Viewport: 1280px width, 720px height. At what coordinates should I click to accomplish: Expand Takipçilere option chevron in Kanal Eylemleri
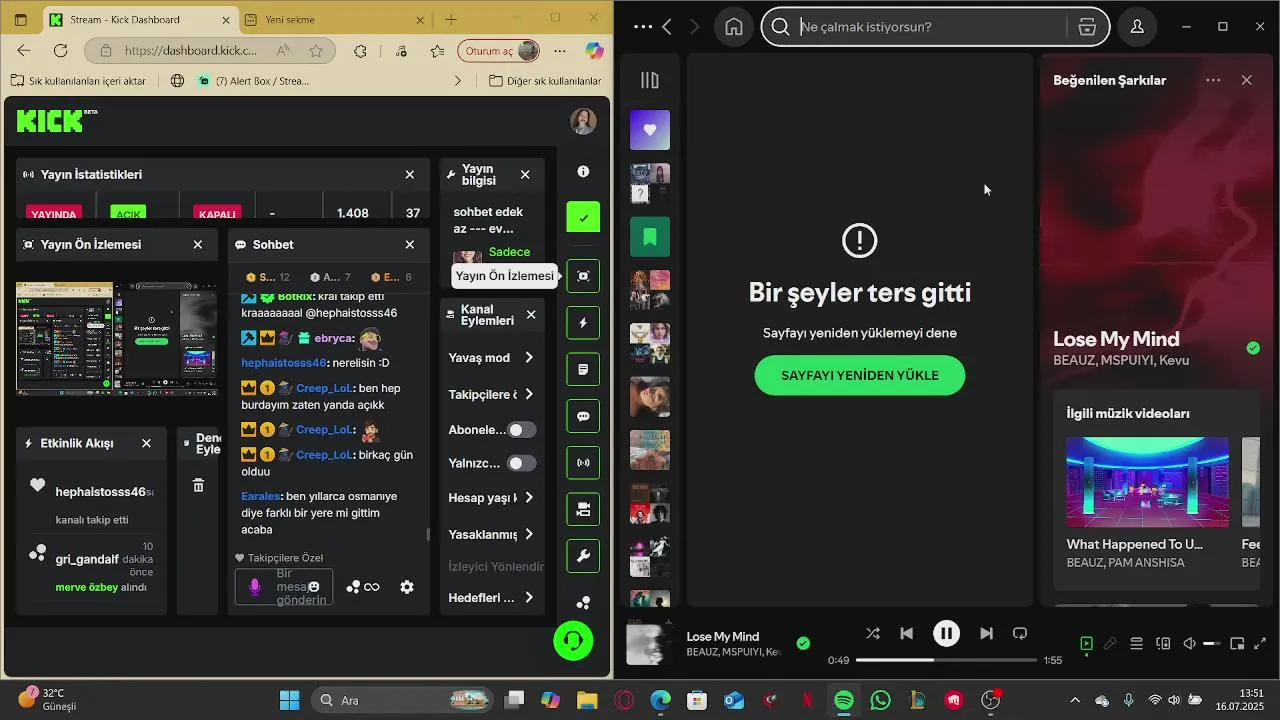[x=529, y=394]
